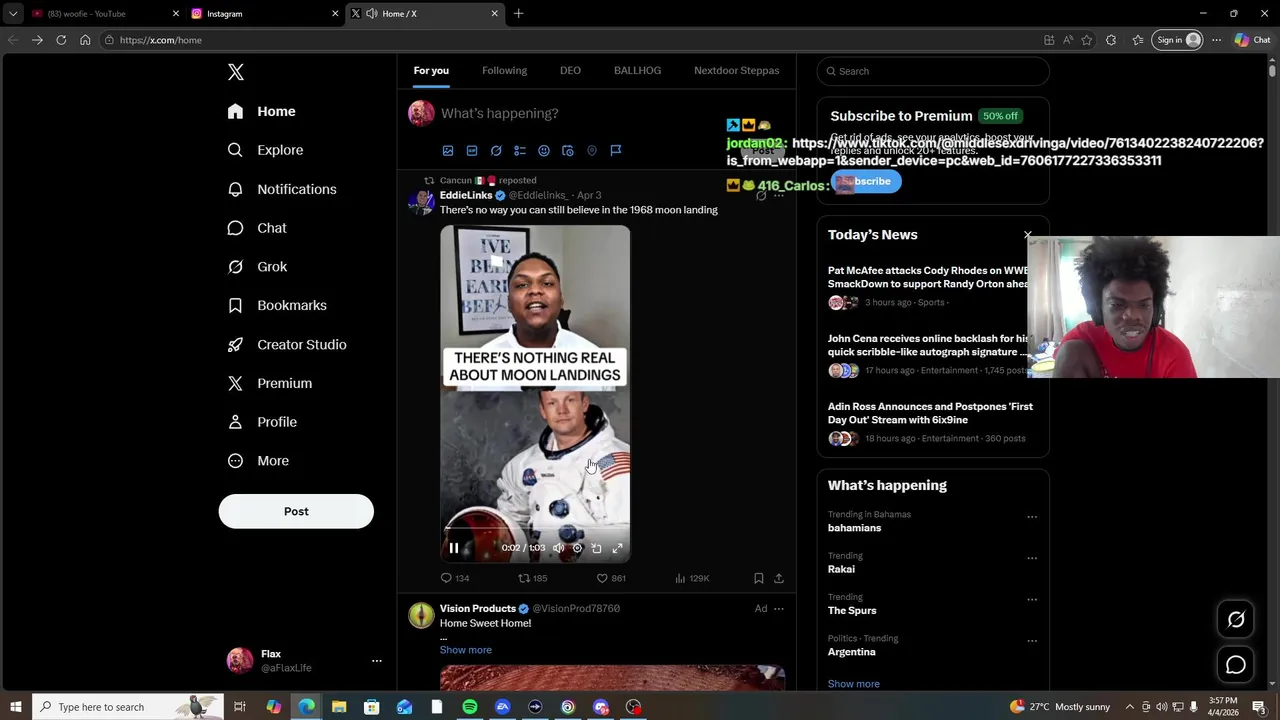Image resolution: width=1280 pixels, height=720 pixels.
Task: Add a poll to the post
Action: 520,151
